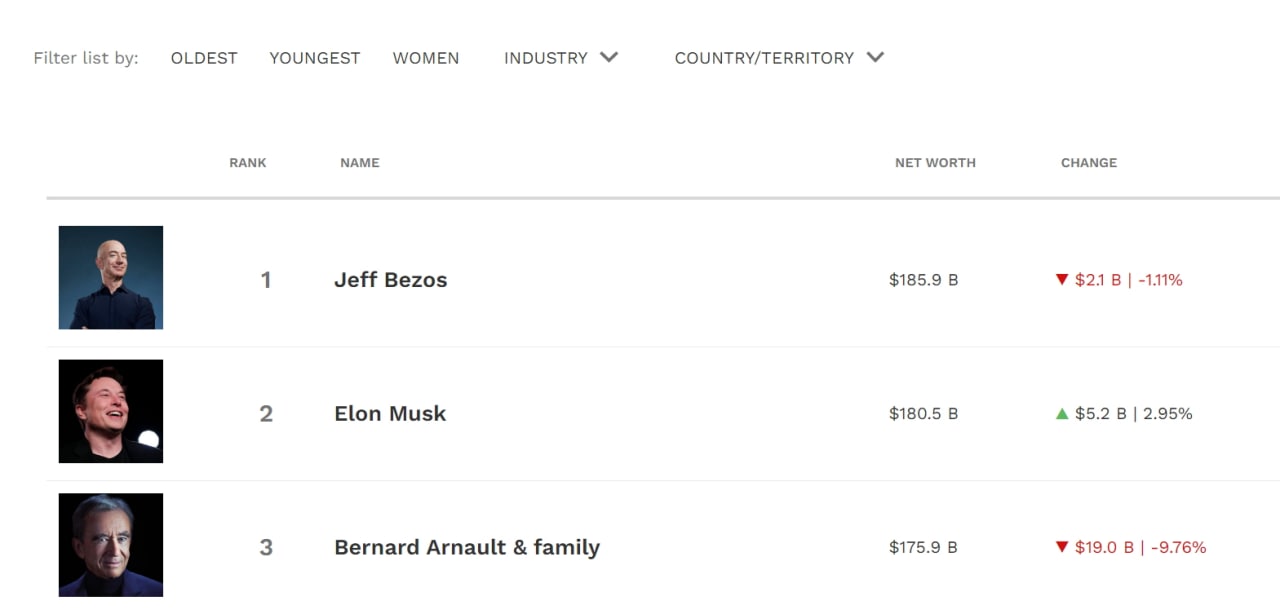Open the COUNTRY/TERRITORY filter dropdown

tap(779, 58)
